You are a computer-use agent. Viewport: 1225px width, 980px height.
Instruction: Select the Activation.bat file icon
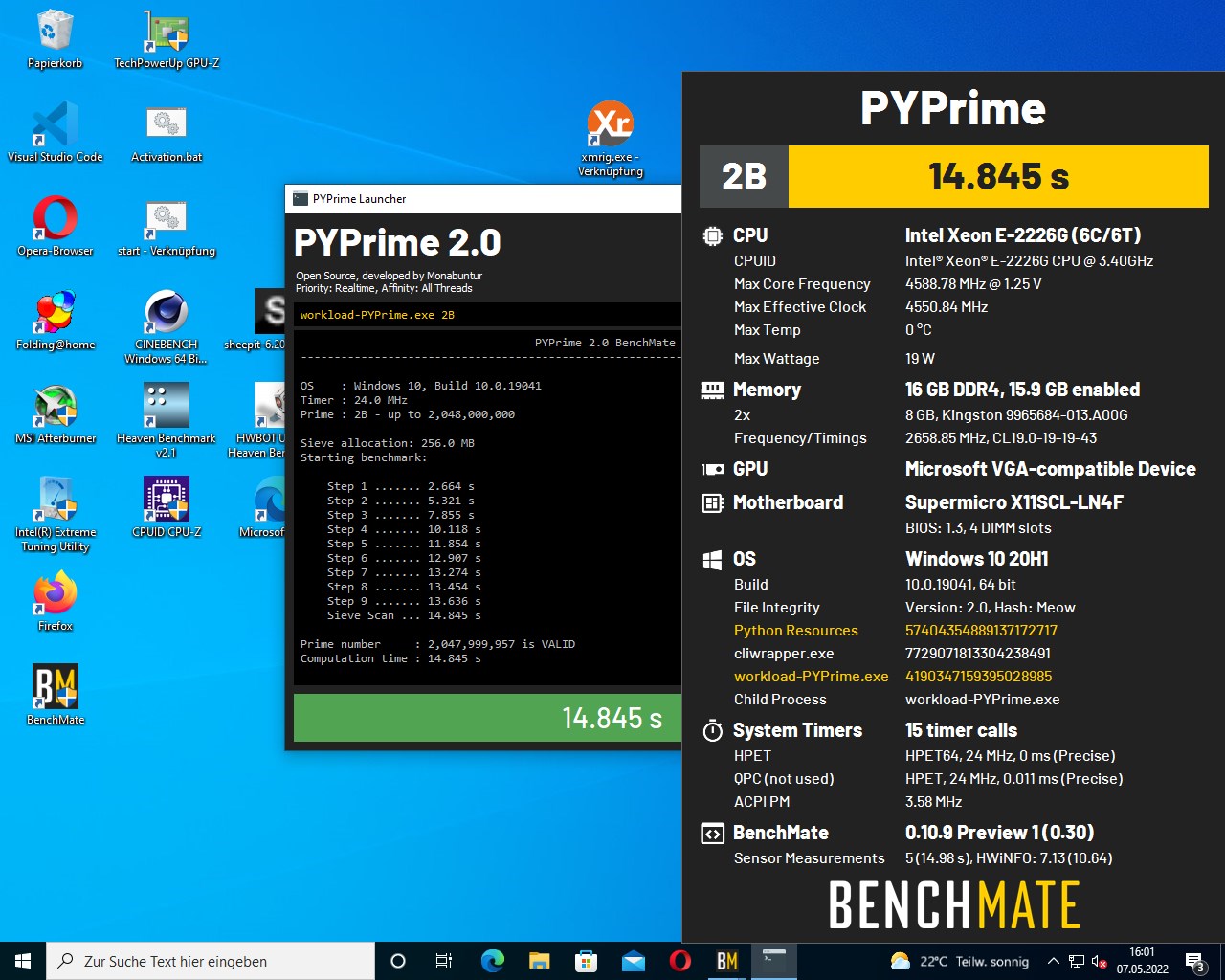click(167, 132)
